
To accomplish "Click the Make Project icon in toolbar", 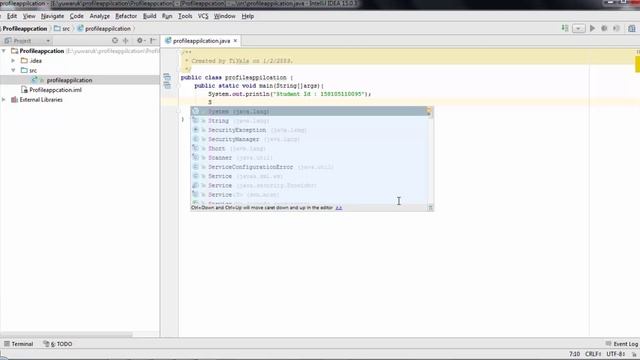I will click(x=565, y=28).
